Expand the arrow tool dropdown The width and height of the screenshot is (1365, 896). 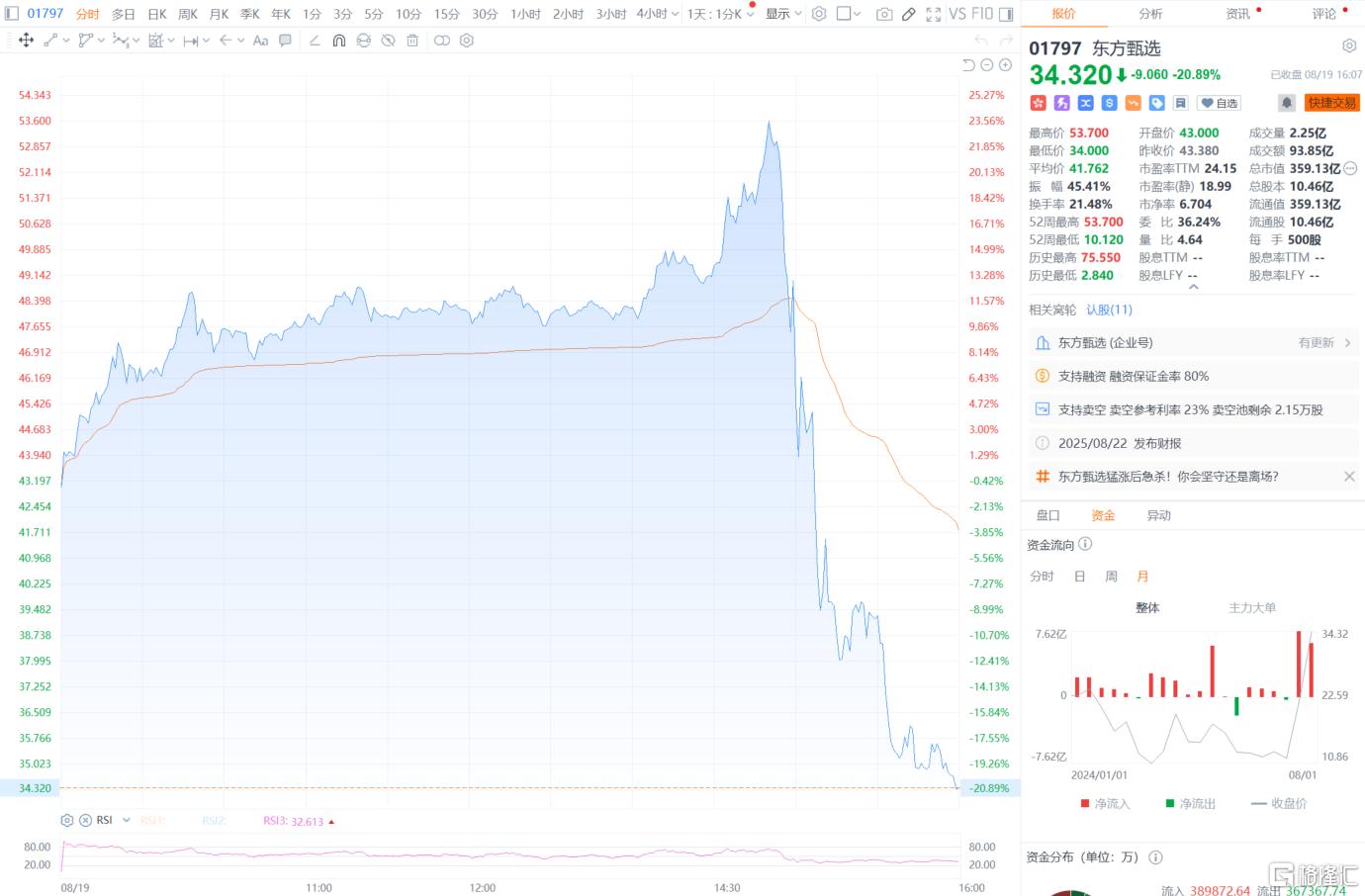pos(240,41)
